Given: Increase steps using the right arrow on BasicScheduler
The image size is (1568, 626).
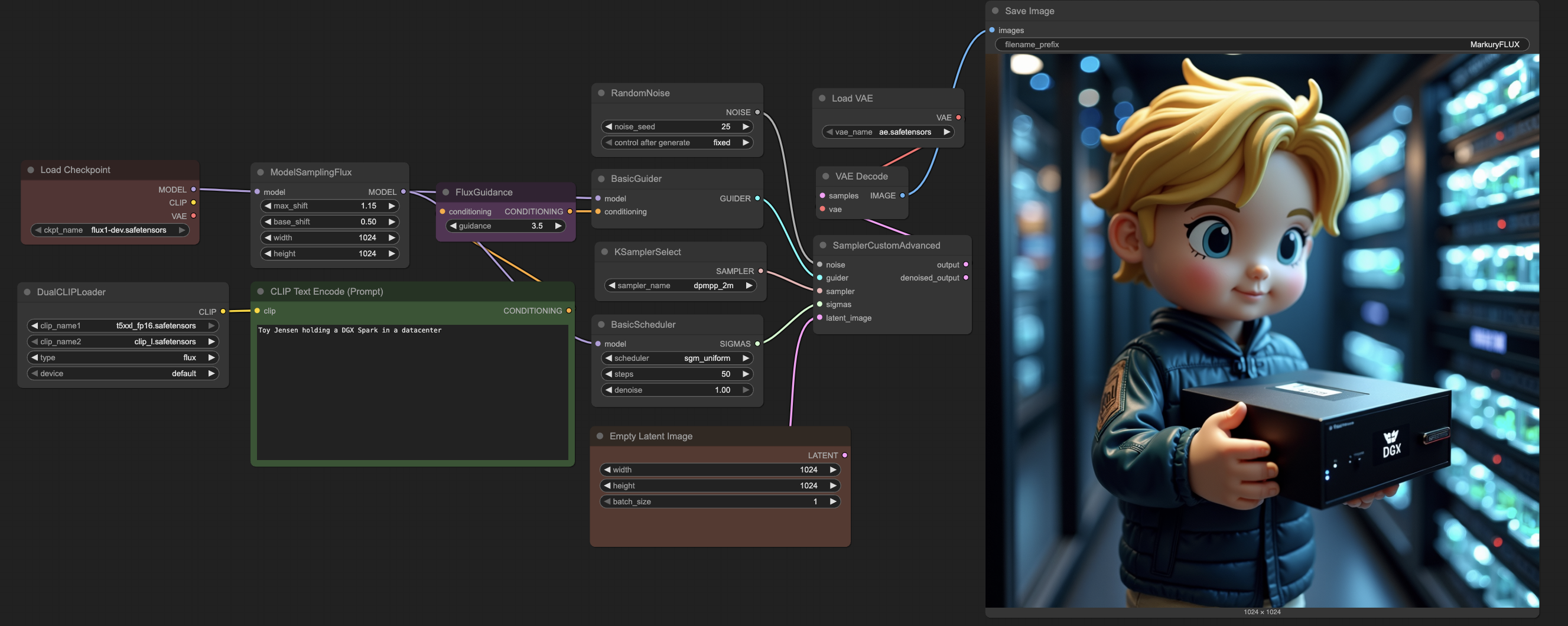Looking at the screenshot, I should (747, 374).
